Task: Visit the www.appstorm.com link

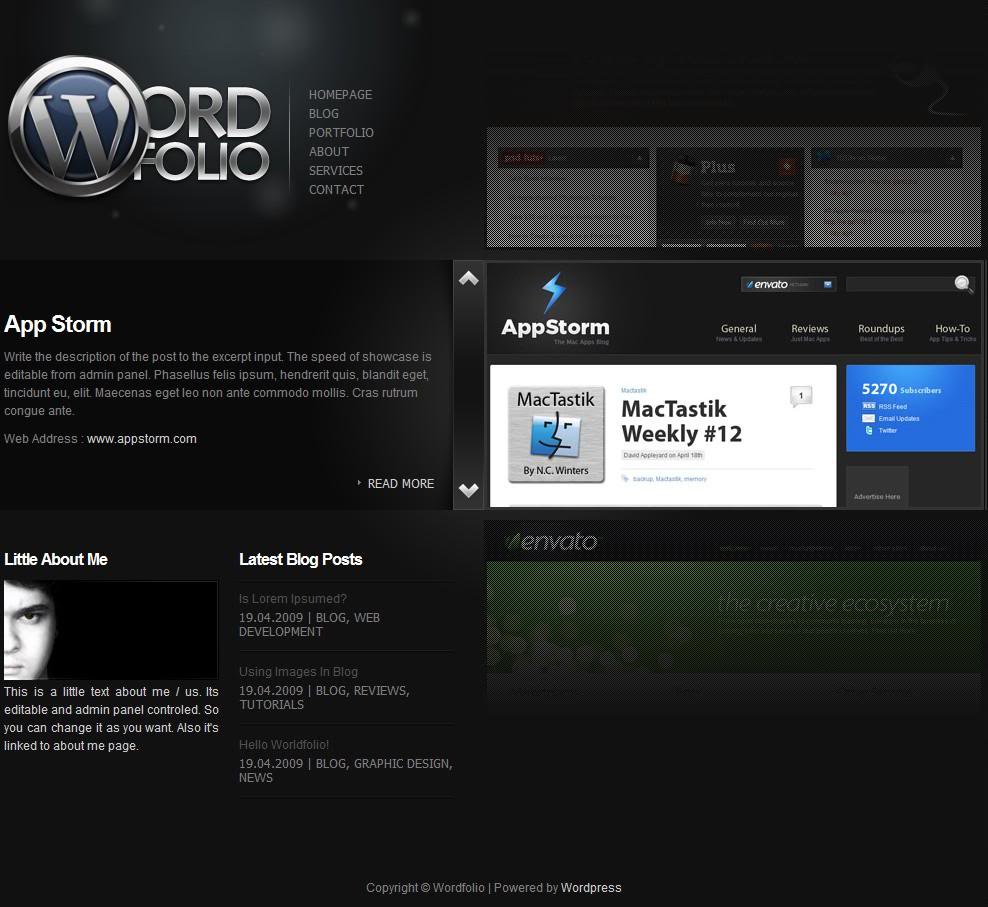Action: click(x=142, y=439)
